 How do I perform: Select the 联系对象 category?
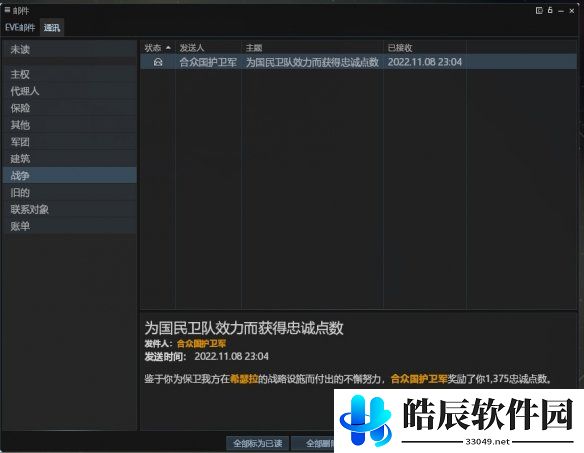[70, 209]
